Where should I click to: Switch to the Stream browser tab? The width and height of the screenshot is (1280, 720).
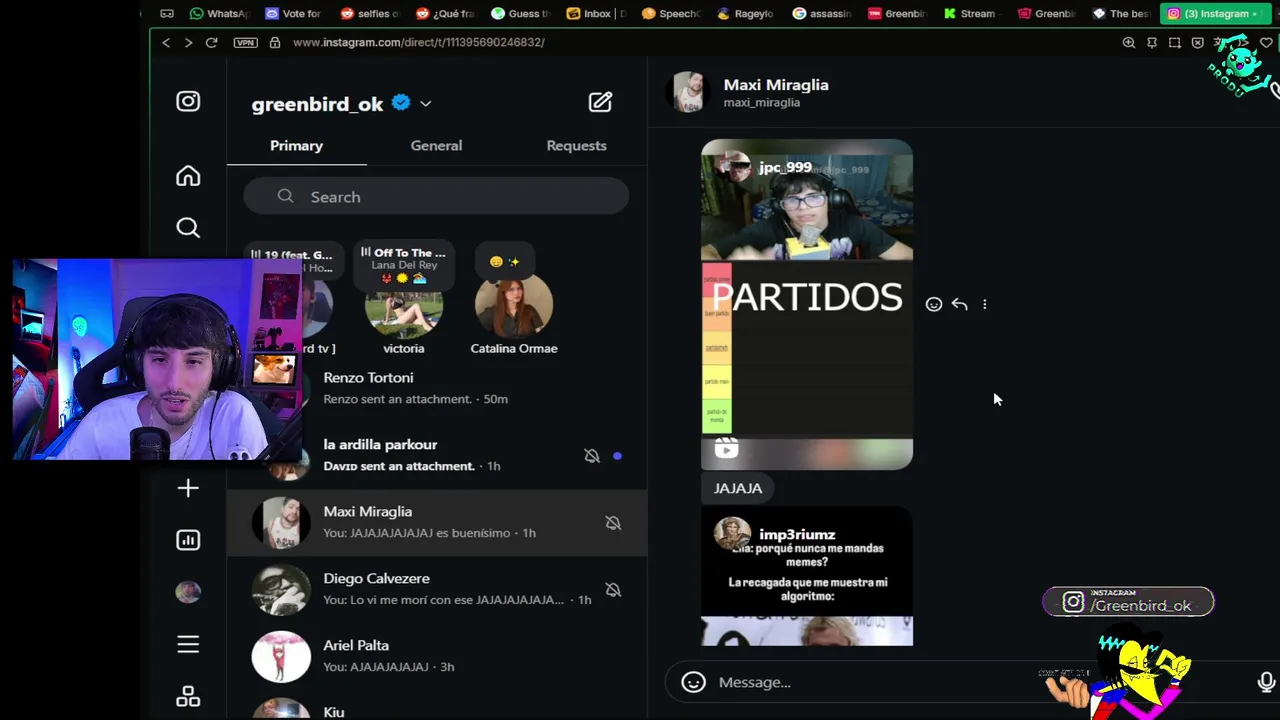(970, 13)
